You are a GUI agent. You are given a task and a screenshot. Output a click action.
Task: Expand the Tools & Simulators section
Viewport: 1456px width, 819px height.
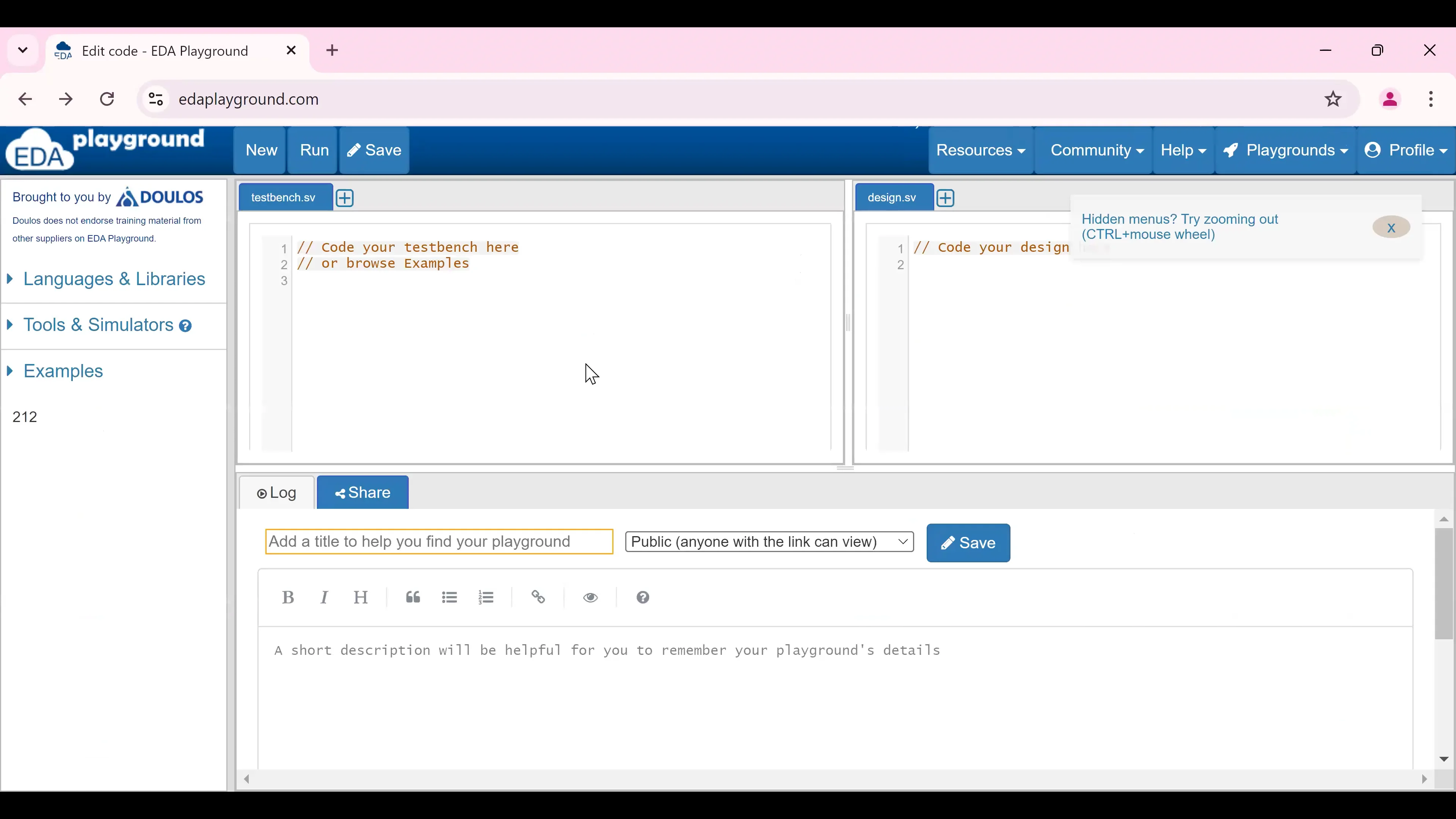pyautogui.click(x=98, y=325)
